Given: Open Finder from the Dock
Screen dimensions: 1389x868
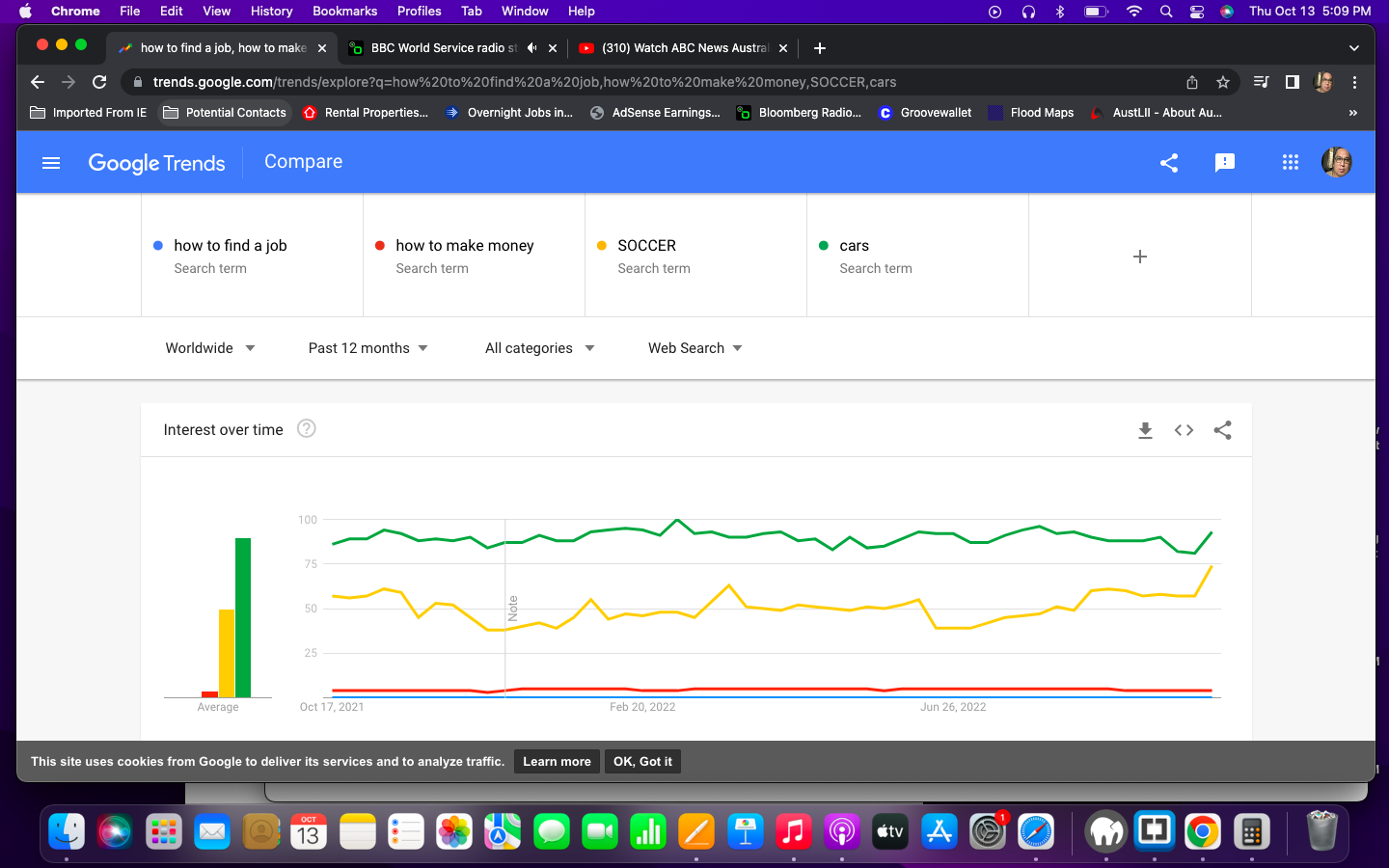Looking at the screenshot, I should (x=67, y=831).
